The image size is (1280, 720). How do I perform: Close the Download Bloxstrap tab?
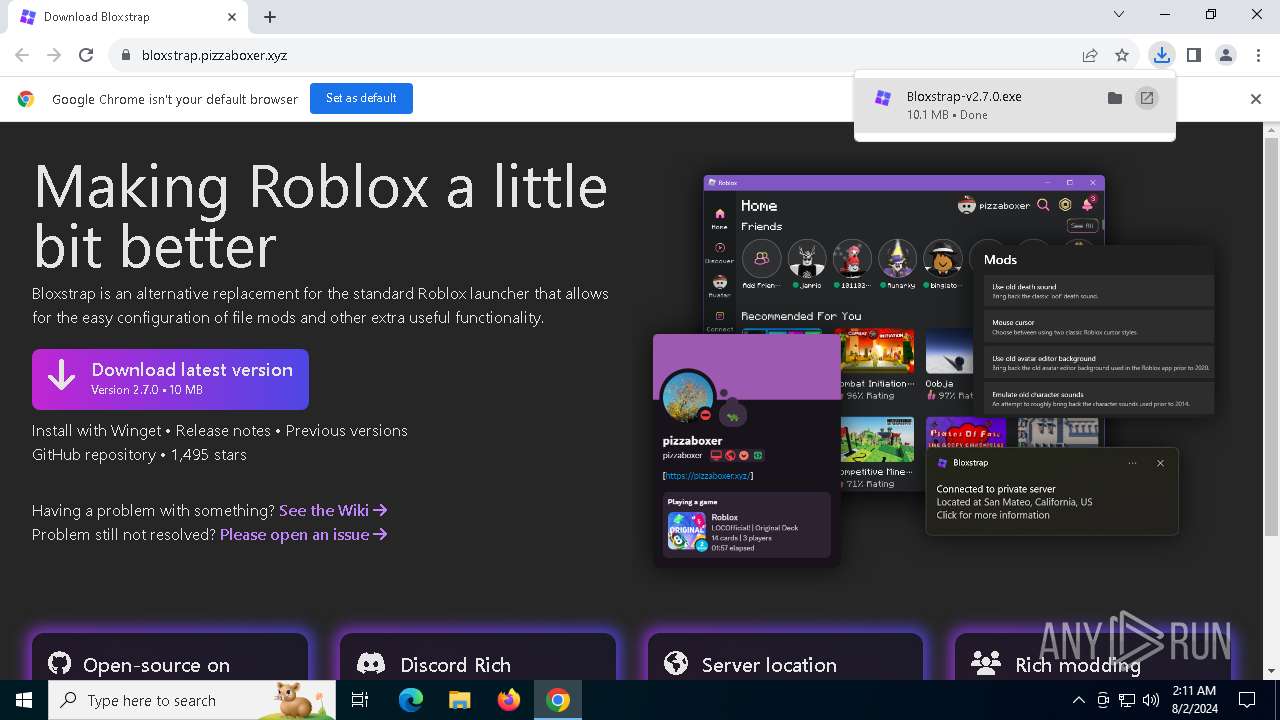(x=232, y=16)
